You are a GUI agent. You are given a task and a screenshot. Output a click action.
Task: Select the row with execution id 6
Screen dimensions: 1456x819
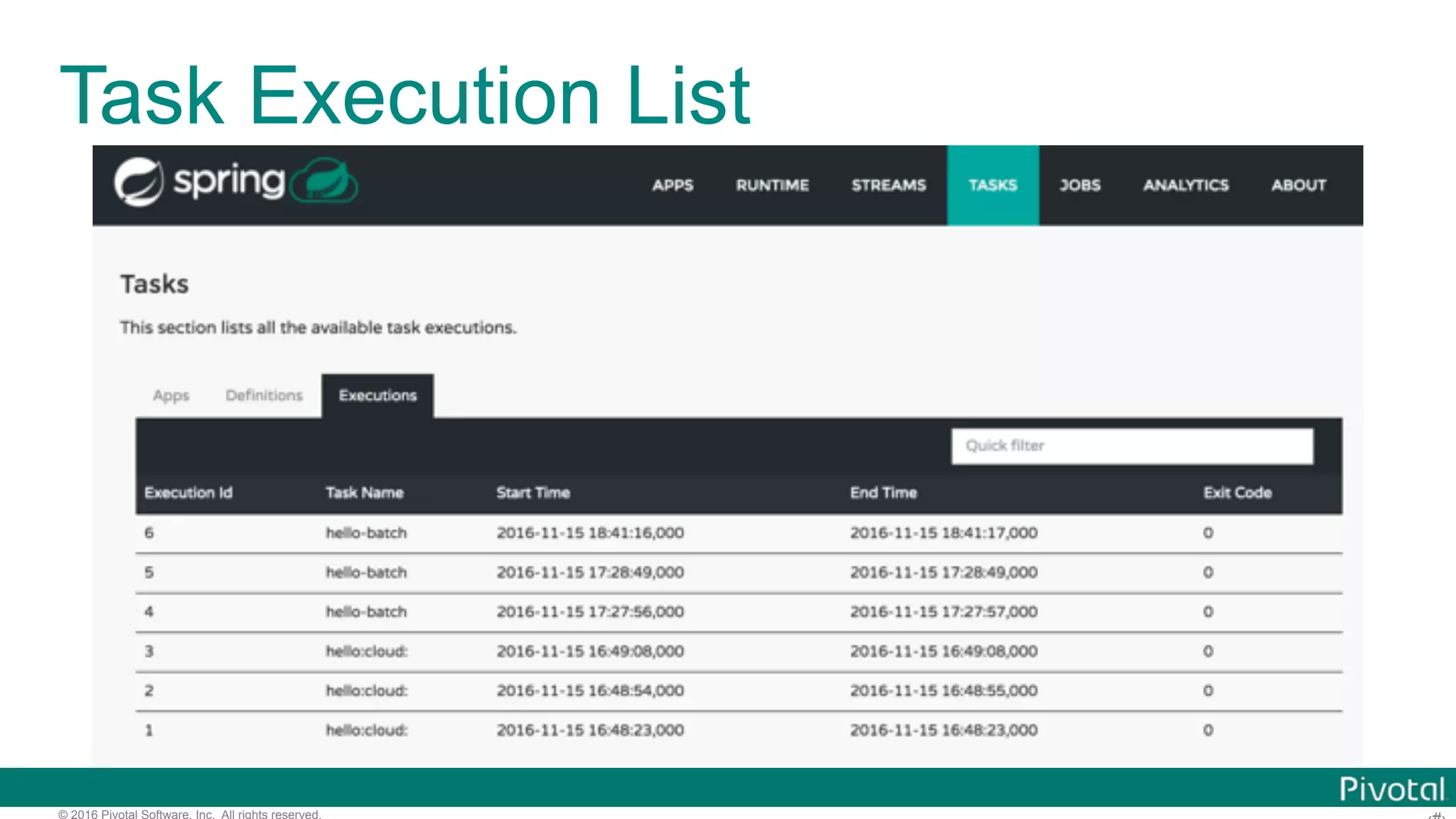149,533
